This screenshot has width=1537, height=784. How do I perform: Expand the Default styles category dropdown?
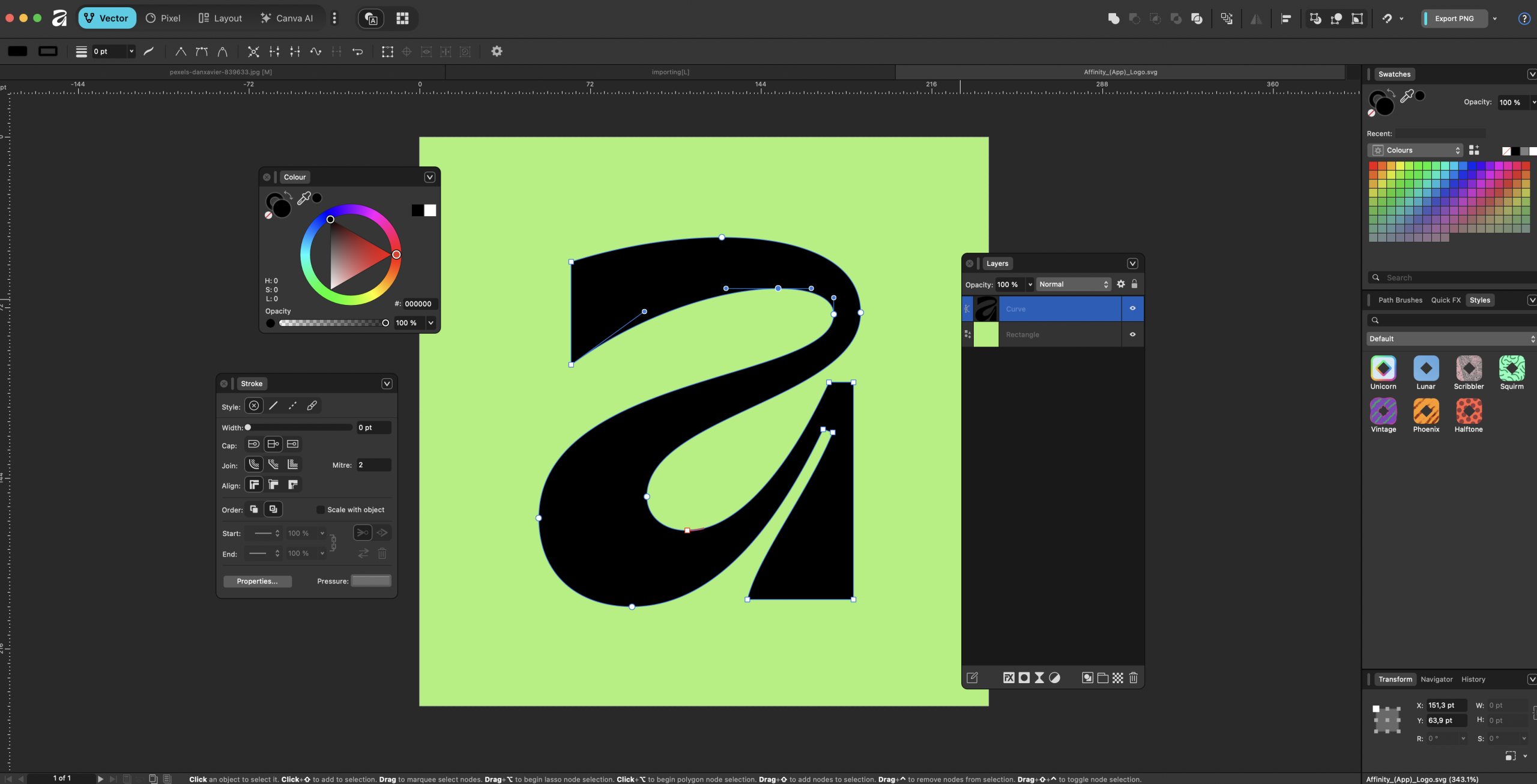point(1451,339)
